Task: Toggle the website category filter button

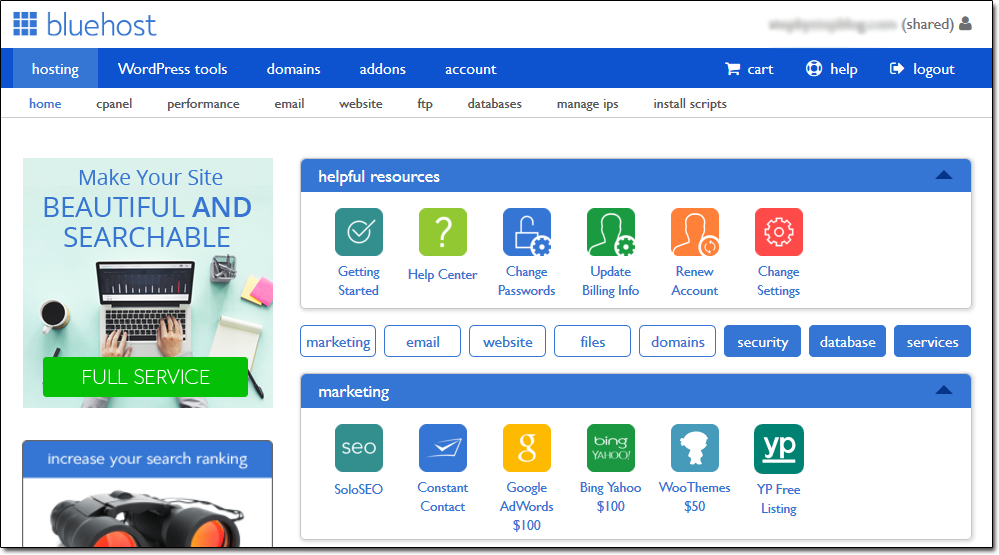Action: pos(508,341)
